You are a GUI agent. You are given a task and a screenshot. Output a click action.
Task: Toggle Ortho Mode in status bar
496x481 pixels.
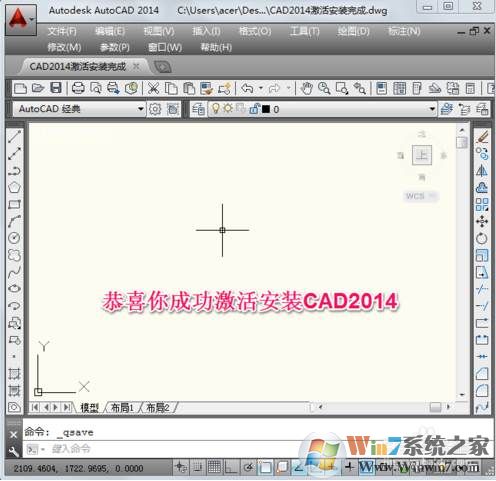point(231,467)
